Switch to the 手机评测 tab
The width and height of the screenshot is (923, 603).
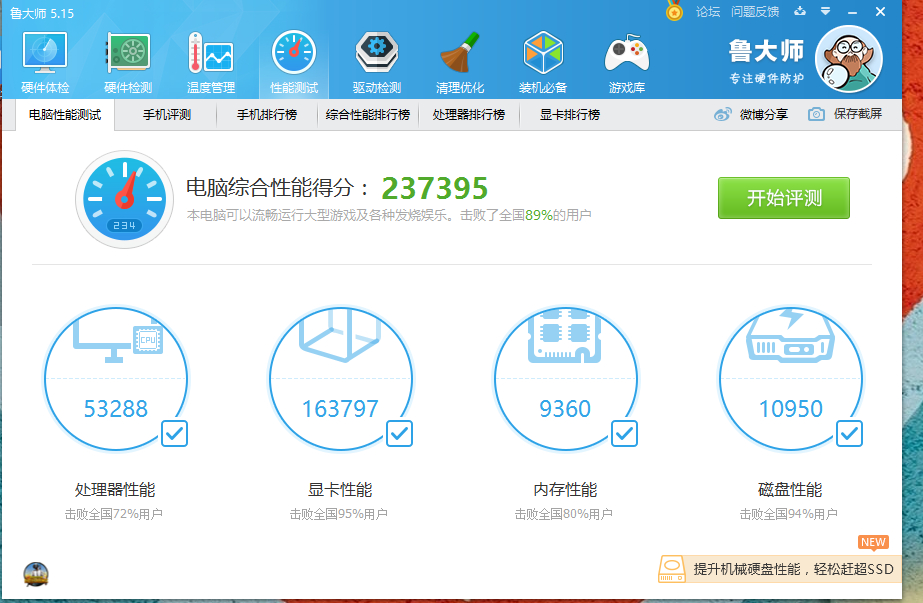coord(167,115)
